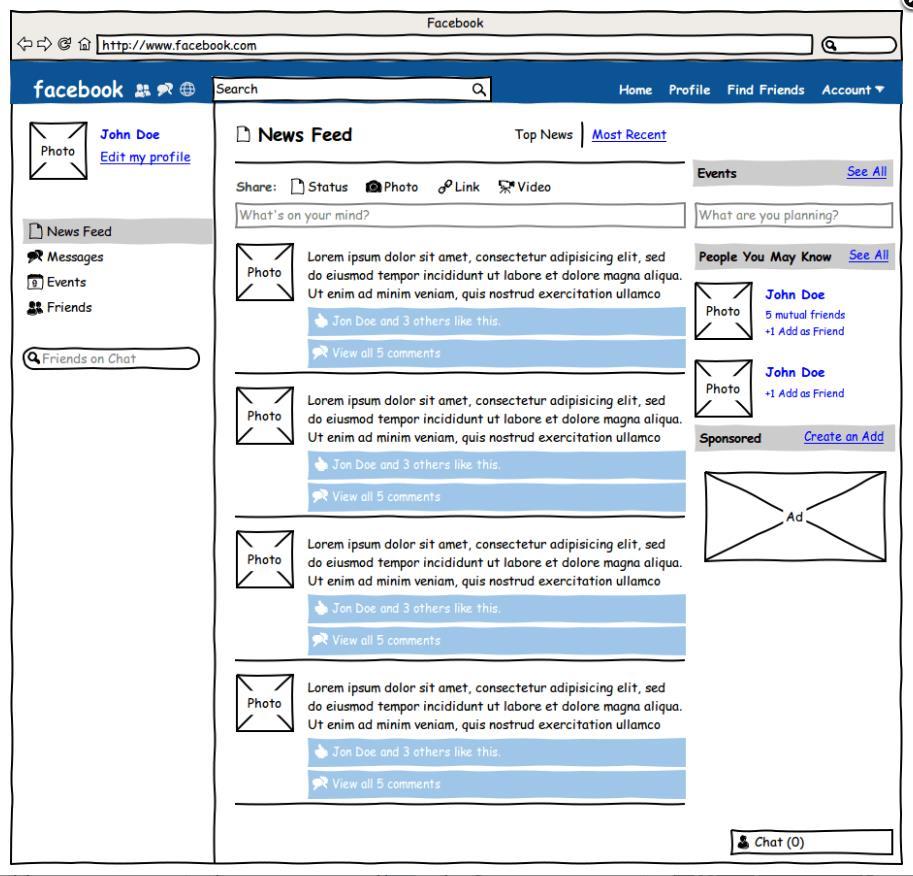This screenshot has height=876, width=913.
Task: Open Events in left sidebar
Action: 56,282
